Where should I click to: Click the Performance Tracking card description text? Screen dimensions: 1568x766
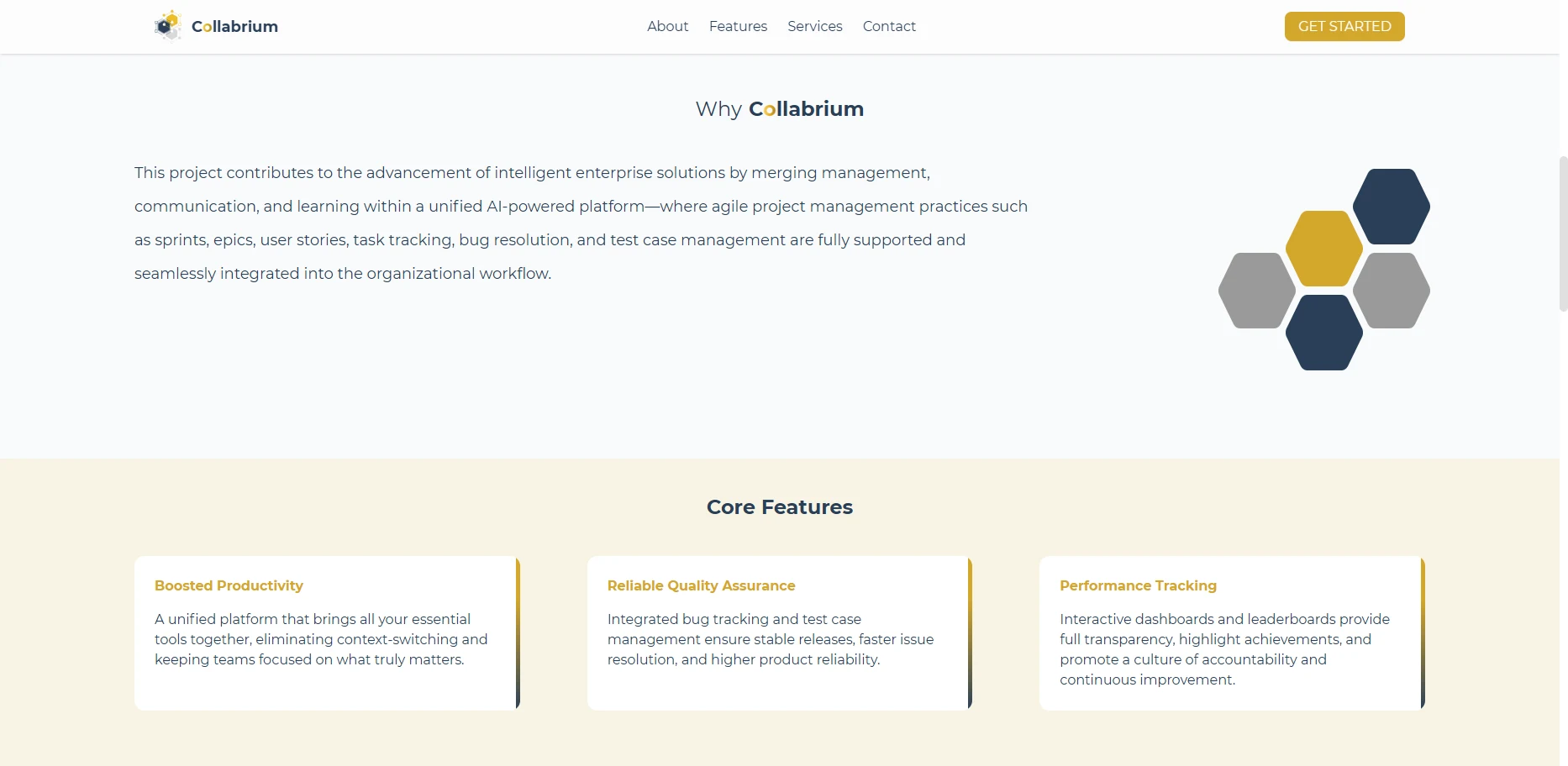(x=1224, y=649)
